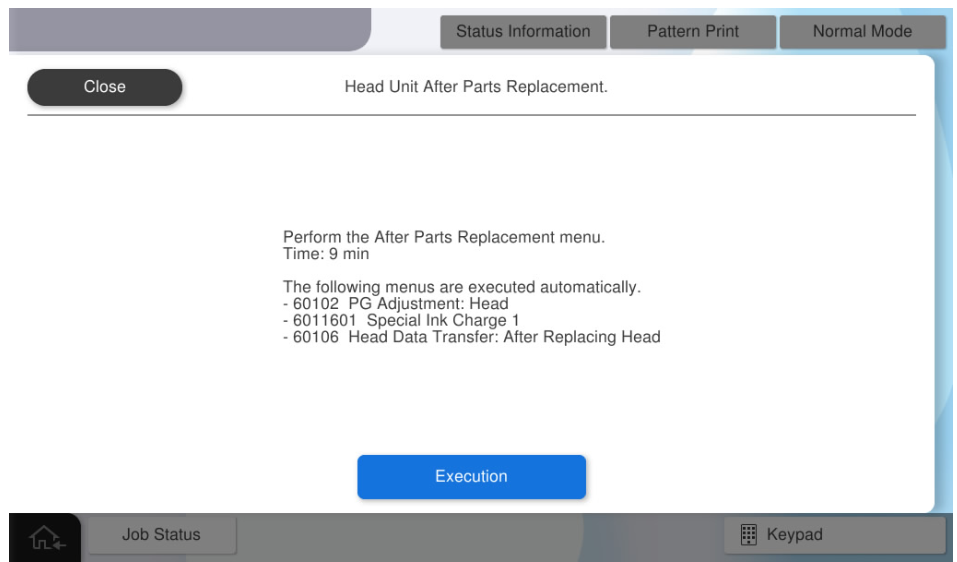957x562 pixels.
Task: Click the gray header panel at top left
Action: coord(188,30)
